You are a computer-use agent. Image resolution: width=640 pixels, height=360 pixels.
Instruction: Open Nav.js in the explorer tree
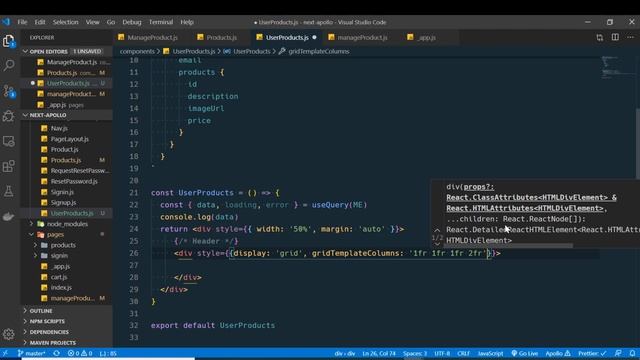pos(59,128)
